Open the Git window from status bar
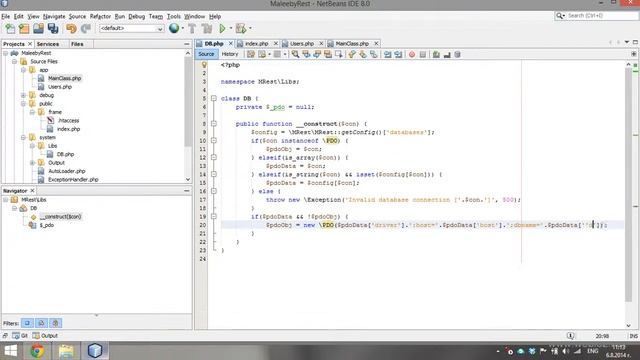 click(20, 336)
